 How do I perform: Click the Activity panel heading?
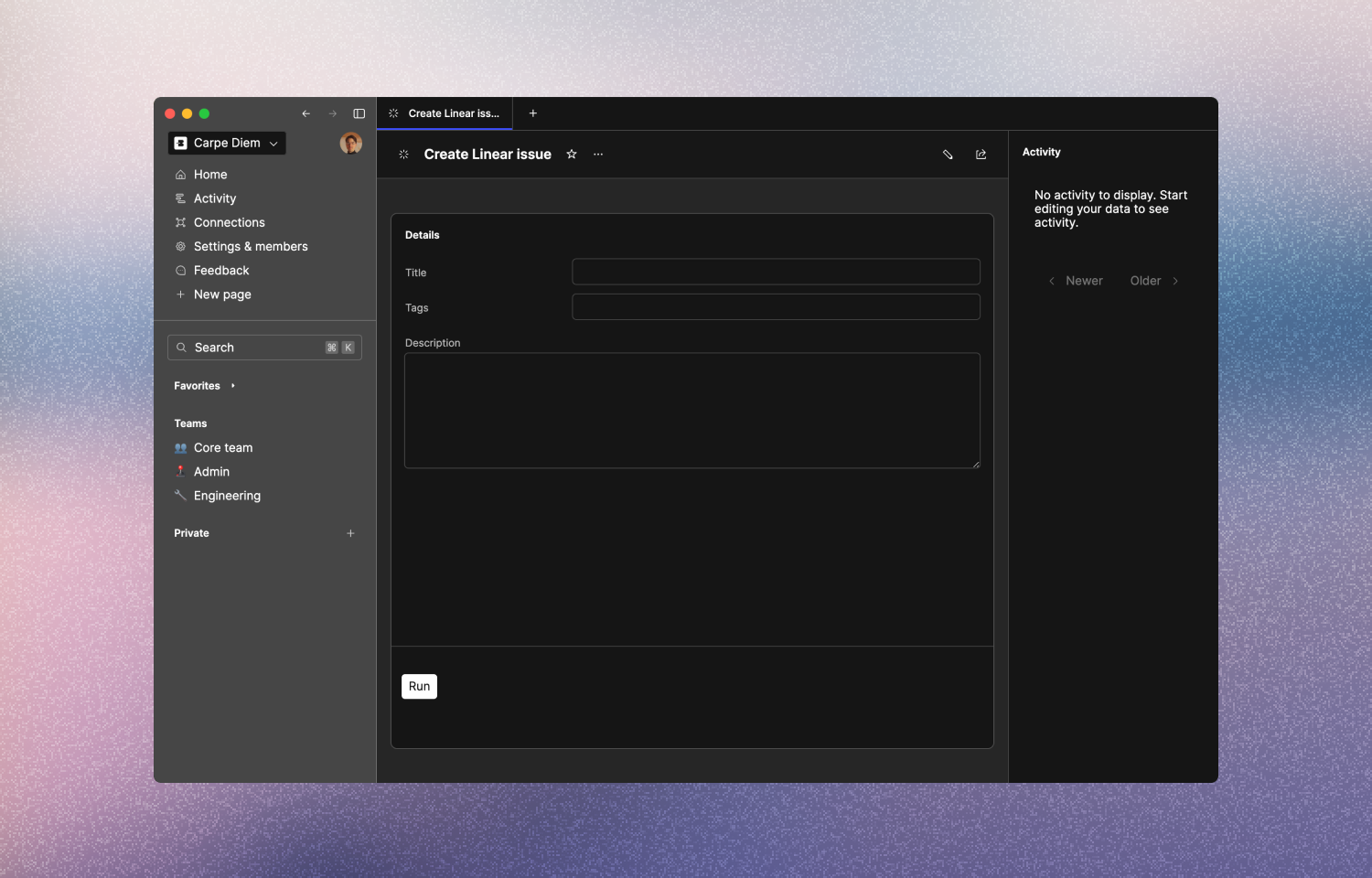(1041, 152)
